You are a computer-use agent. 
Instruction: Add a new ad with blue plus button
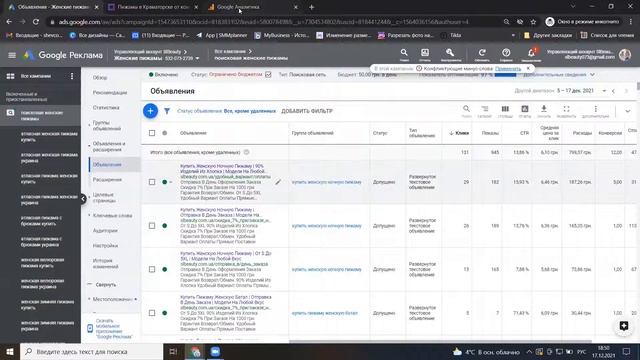[150, 111]
